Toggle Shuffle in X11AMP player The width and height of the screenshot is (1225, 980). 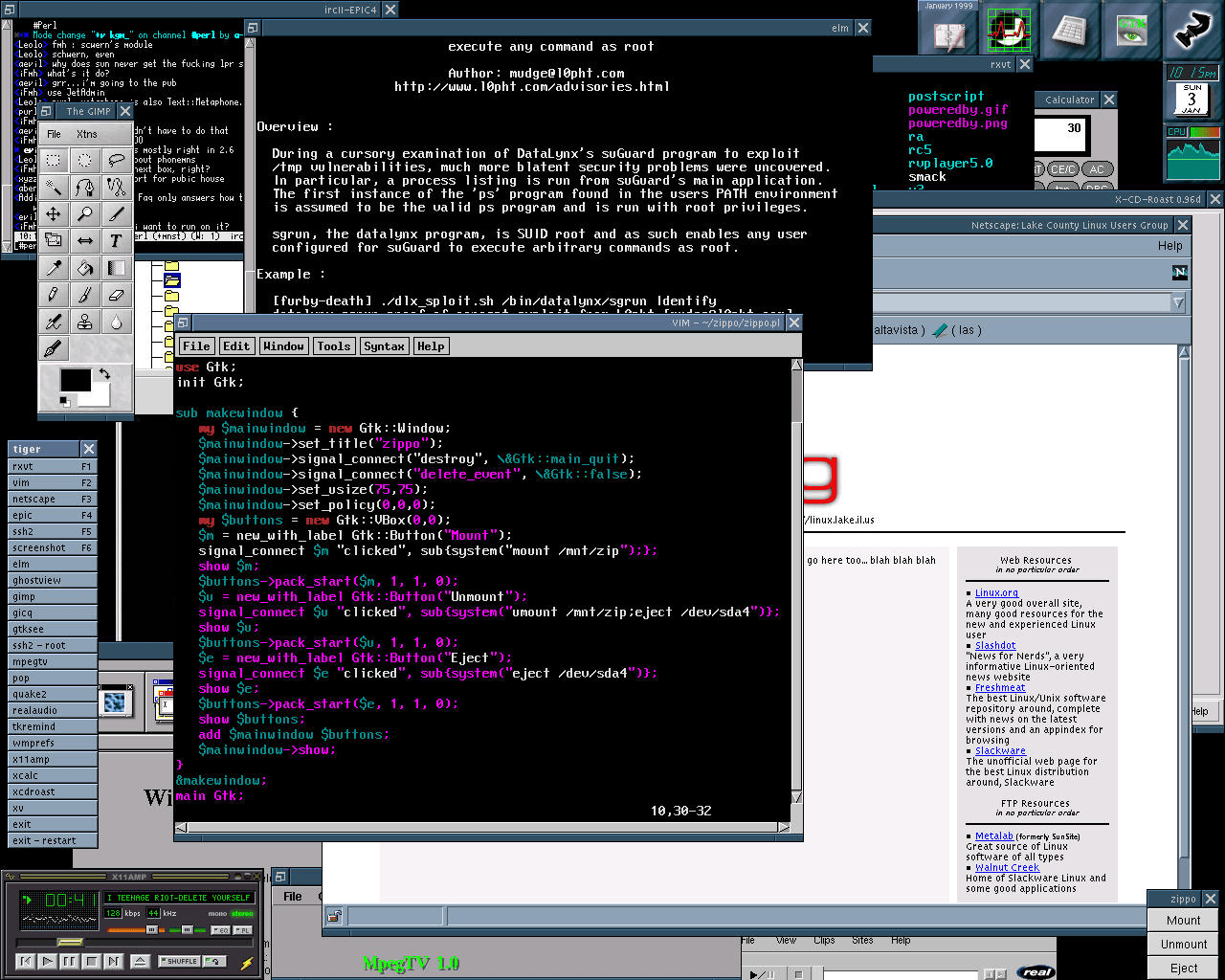[180, 961]
